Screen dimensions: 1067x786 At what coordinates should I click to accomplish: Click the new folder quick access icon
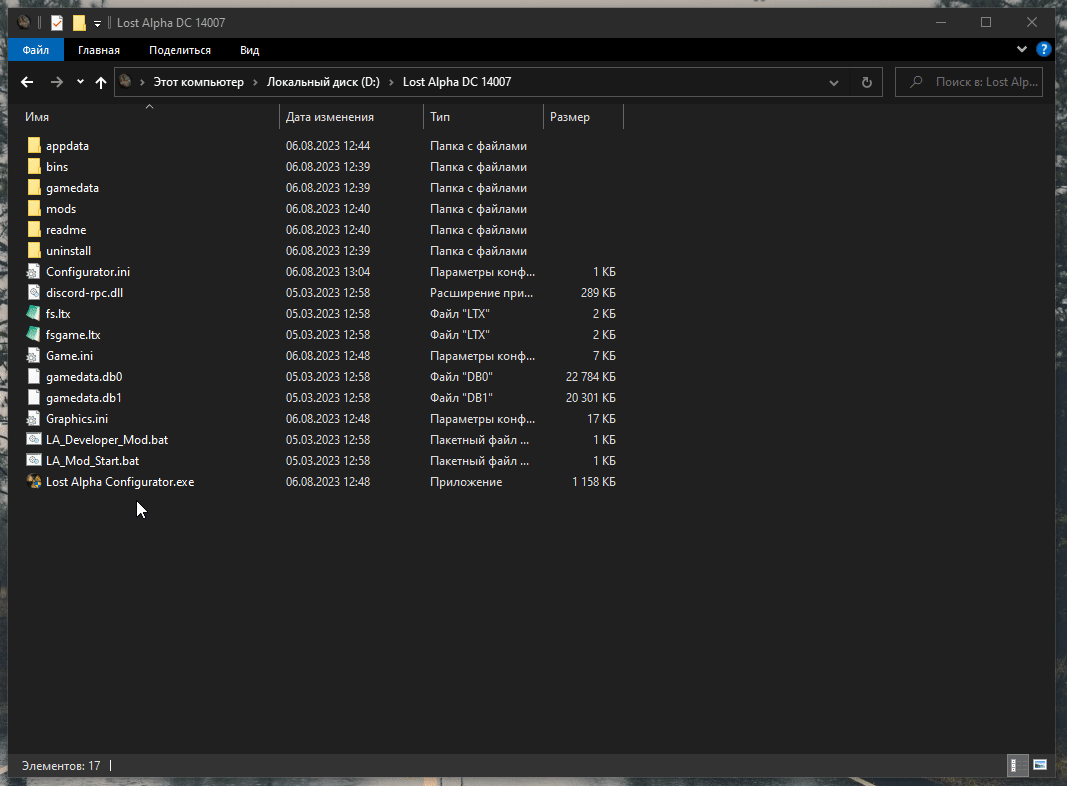click(79, 23)
